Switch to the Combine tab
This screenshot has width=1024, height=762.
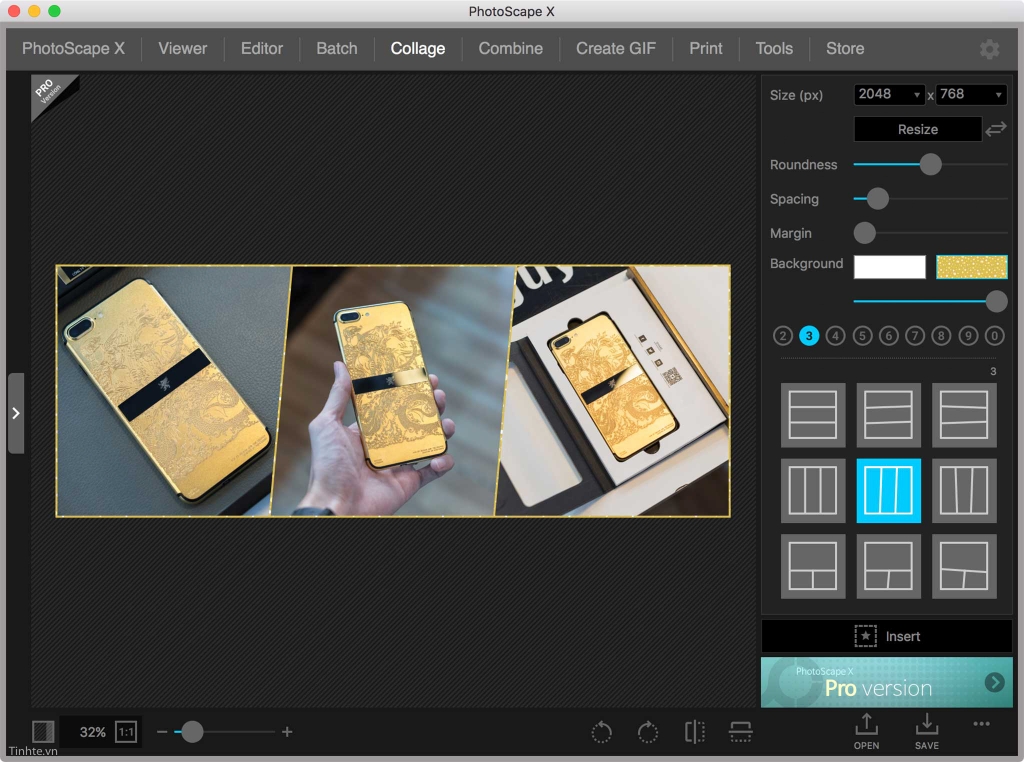[511, 48]
